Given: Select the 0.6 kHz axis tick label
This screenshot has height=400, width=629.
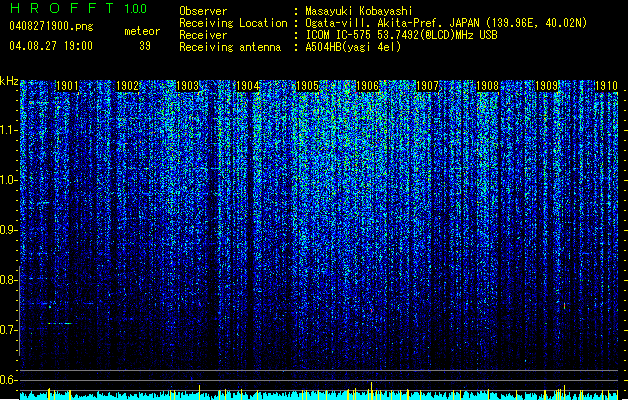Looking at the screenshot, I should (8, 380).
